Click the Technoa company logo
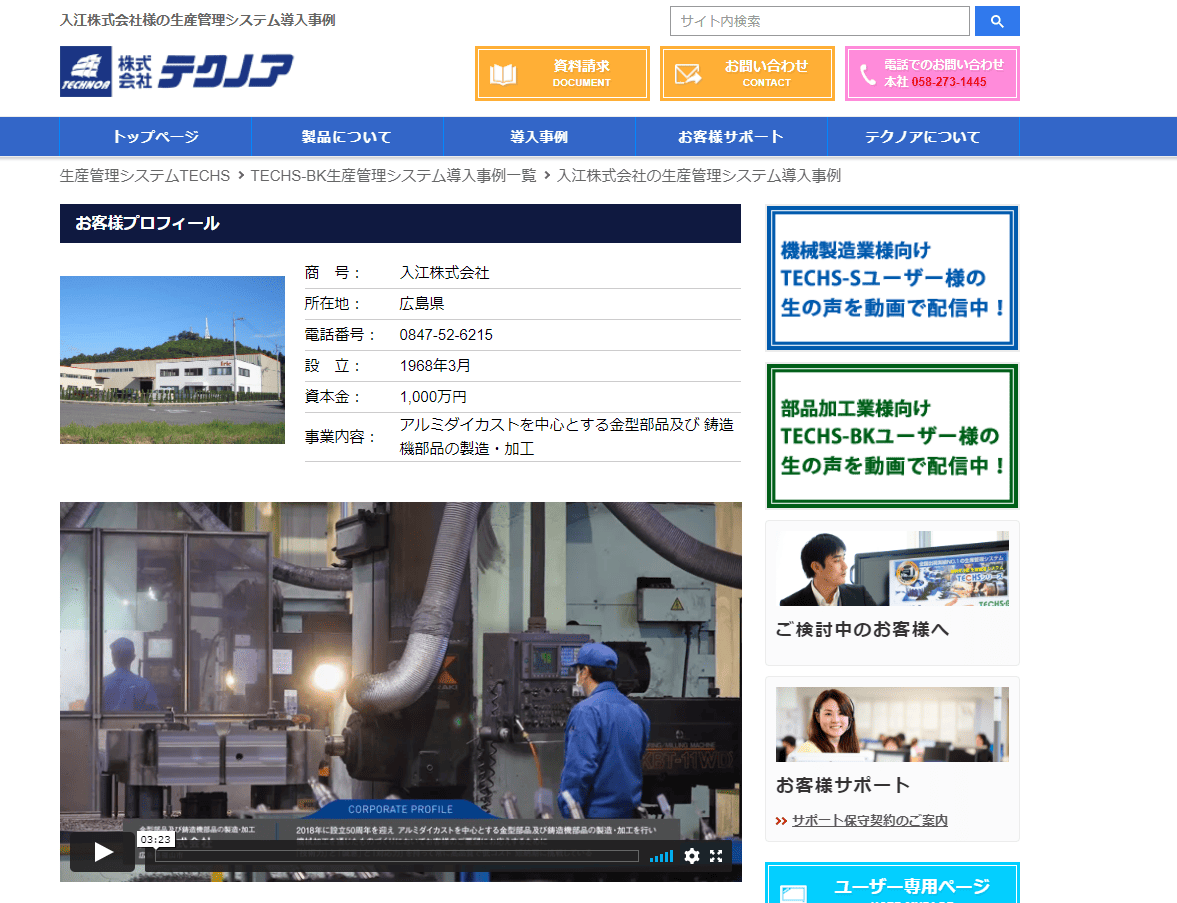Viewport: 1177px width, 903px height. 176,72
